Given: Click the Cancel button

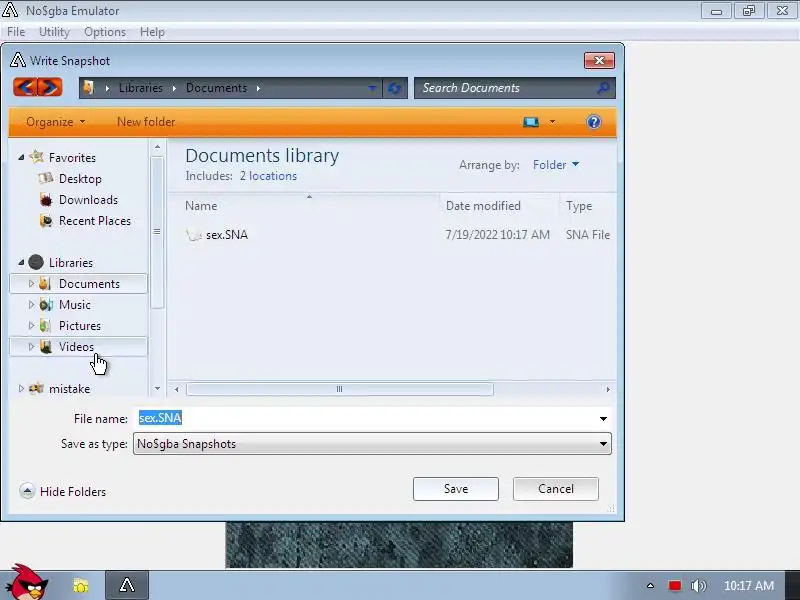Looking at the screenshot, I should pos(556,489).
